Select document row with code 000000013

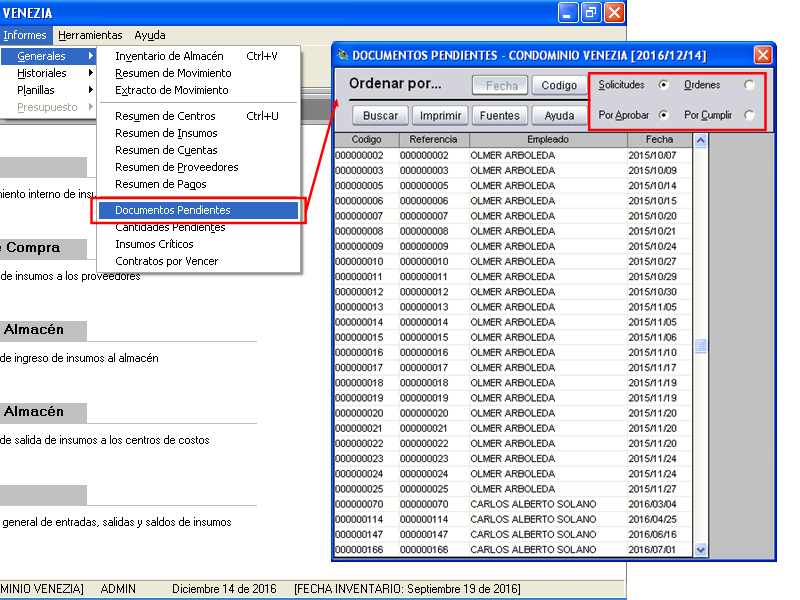coord(513,307)
